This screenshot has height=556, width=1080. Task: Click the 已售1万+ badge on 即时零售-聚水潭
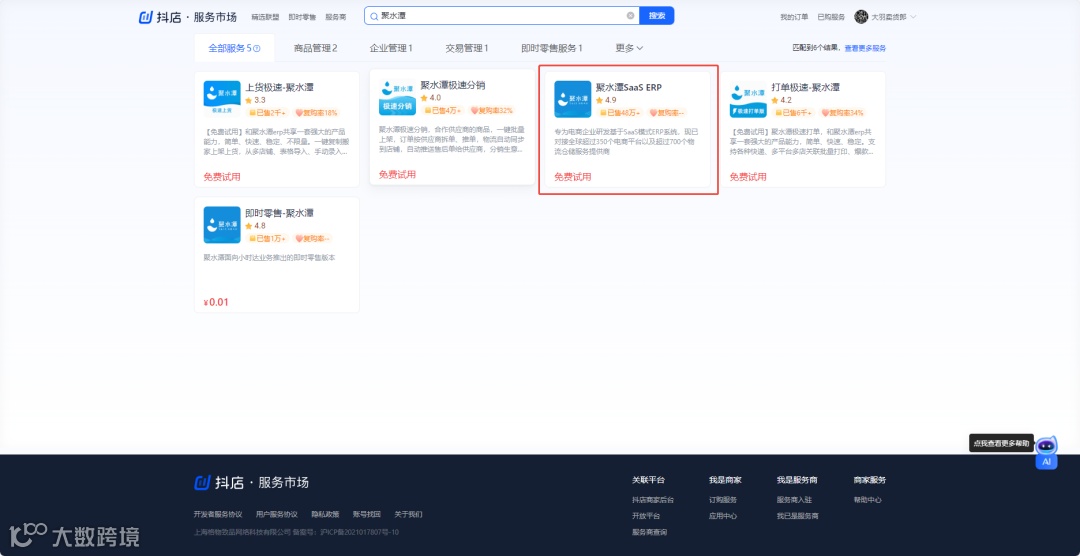coord(268,238)
